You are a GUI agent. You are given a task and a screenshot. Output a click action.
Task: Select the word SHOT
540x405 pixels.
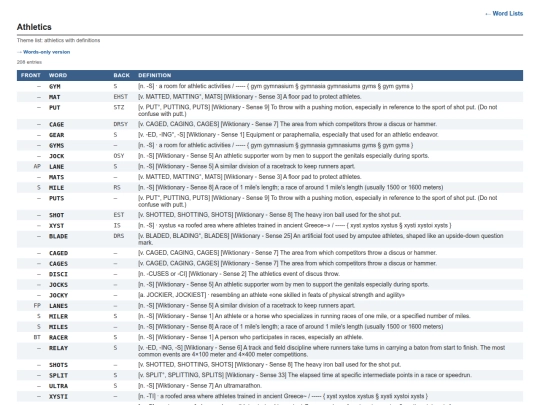tap(56, 215)
